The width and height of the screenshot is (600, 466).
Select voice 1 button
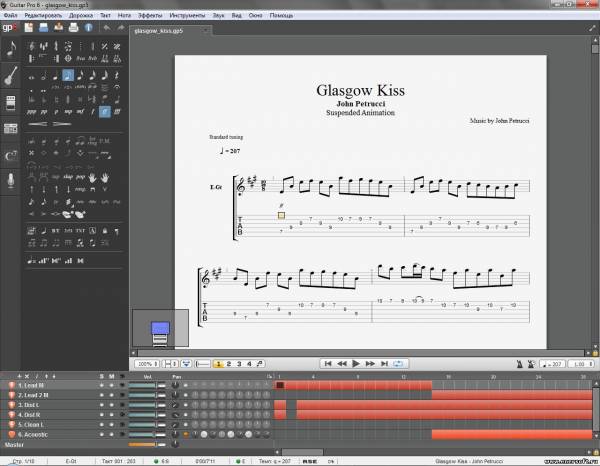(218, 364)
